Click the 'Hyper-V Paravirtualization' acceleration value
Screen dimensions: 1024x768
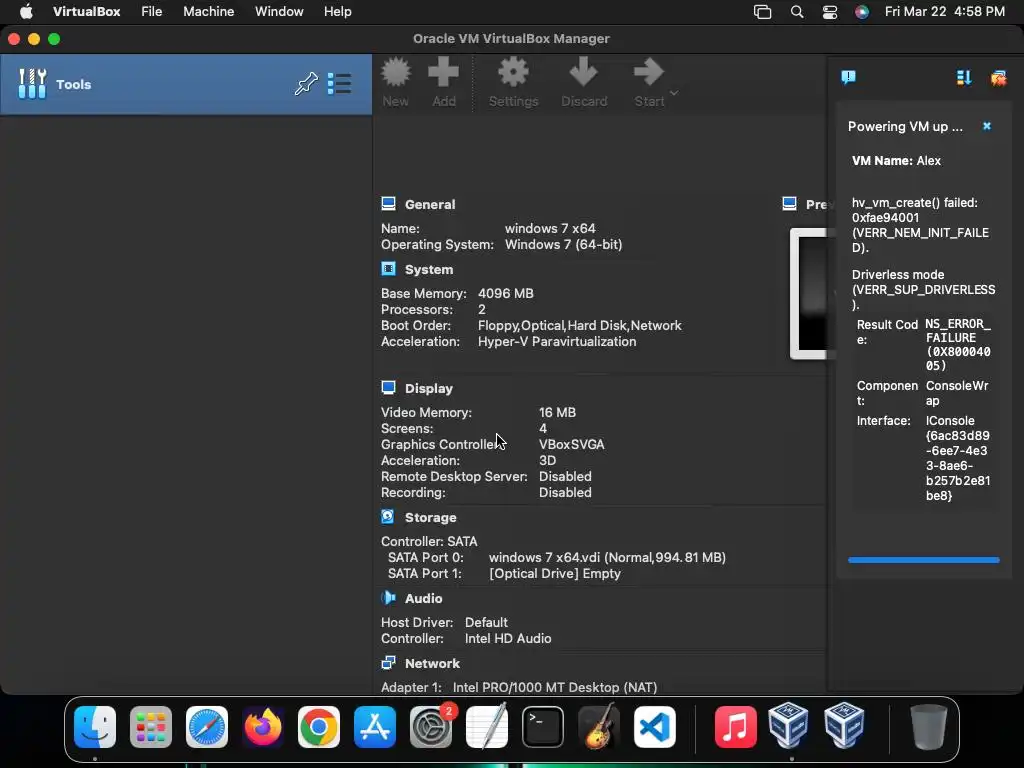click(557, 342)
